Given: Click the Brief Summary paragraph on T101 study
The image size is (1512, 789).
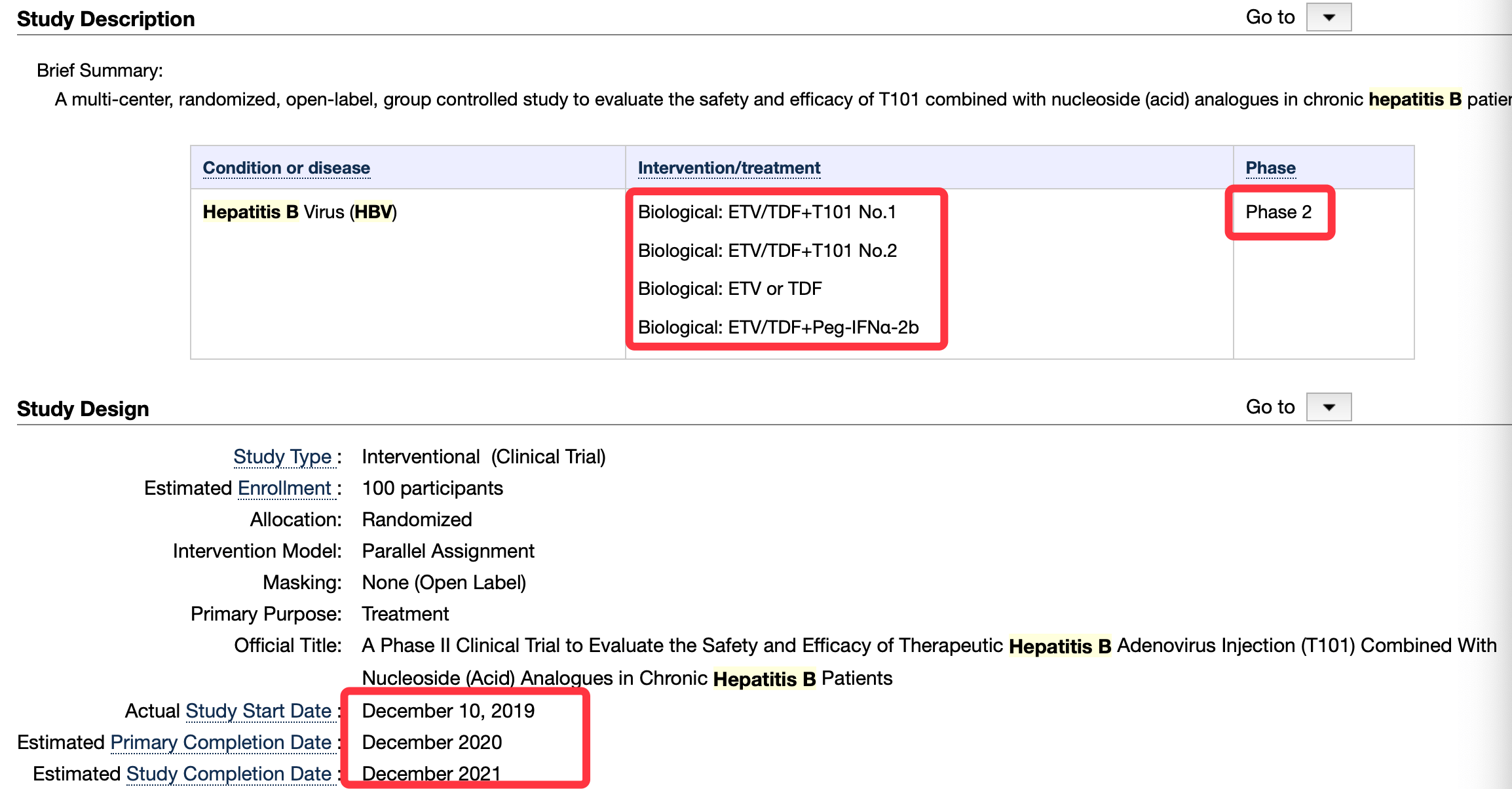Looking at the screenshot, I should click(x=783, y=100).
